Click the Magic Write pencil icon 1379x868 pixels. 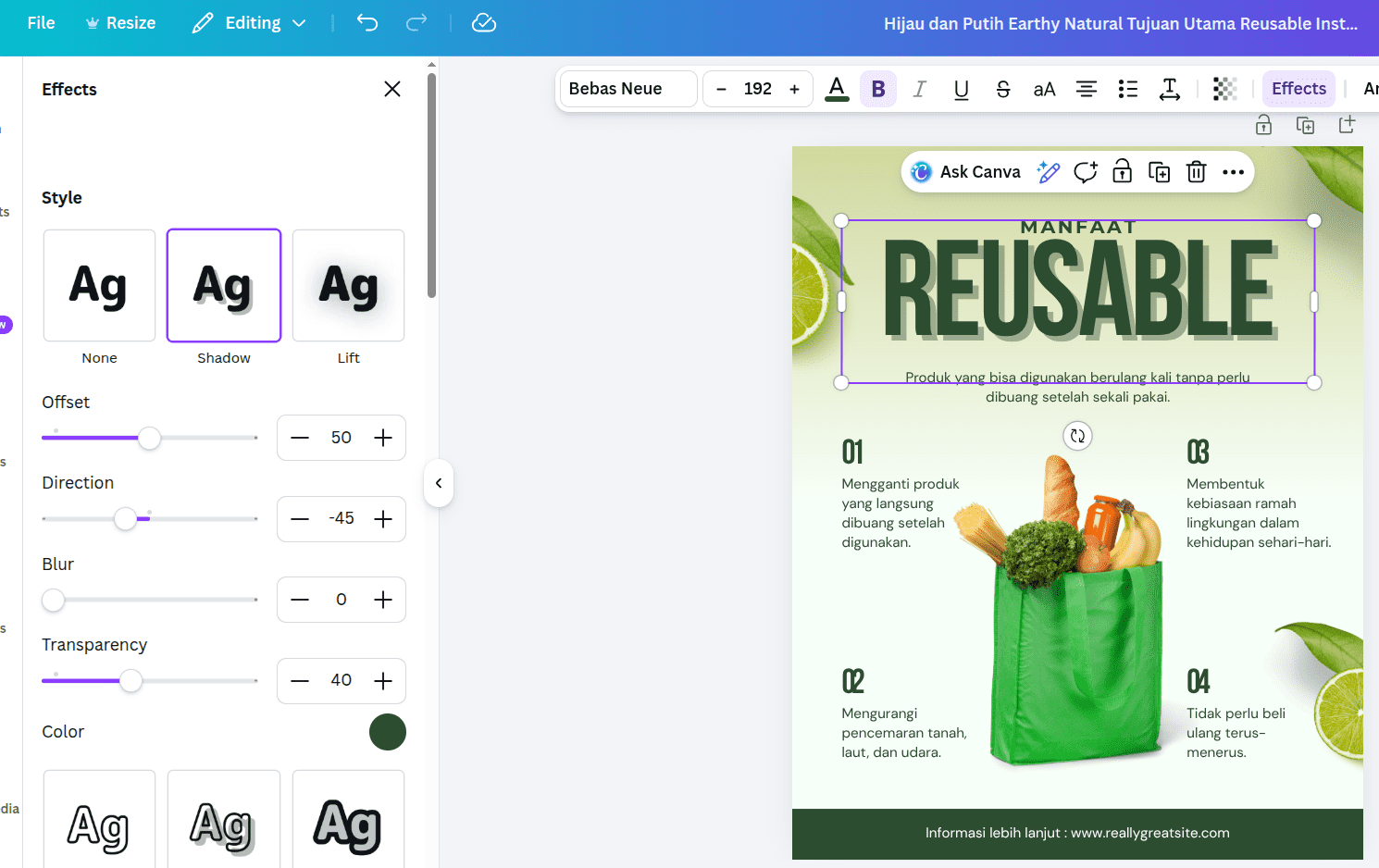point(1048,172)
